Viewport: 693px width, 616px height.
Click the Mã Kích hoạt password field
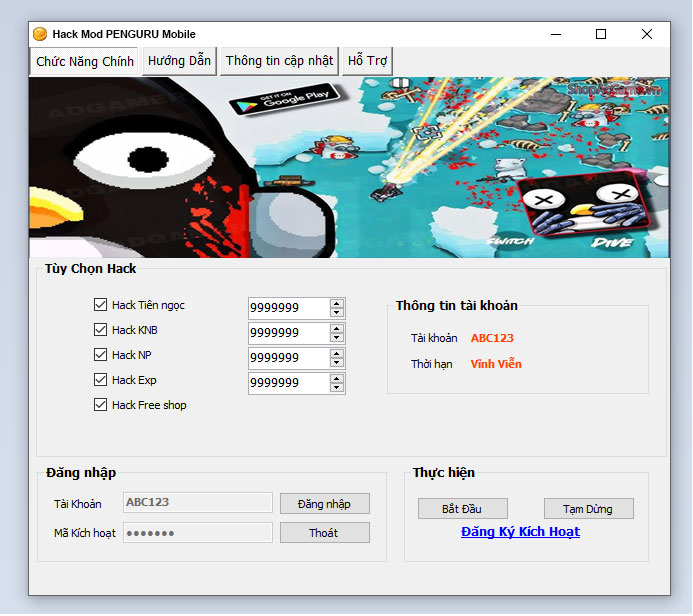point(197,533)
